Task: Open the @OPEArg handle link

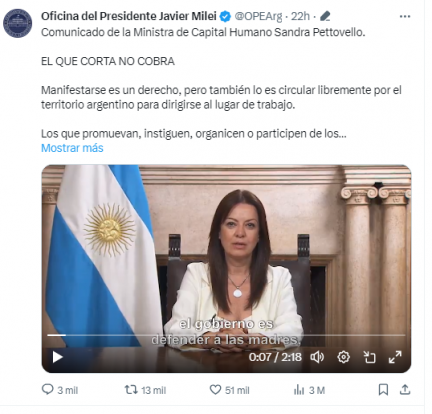Action: pyautogui.click(x=258, y=16)
